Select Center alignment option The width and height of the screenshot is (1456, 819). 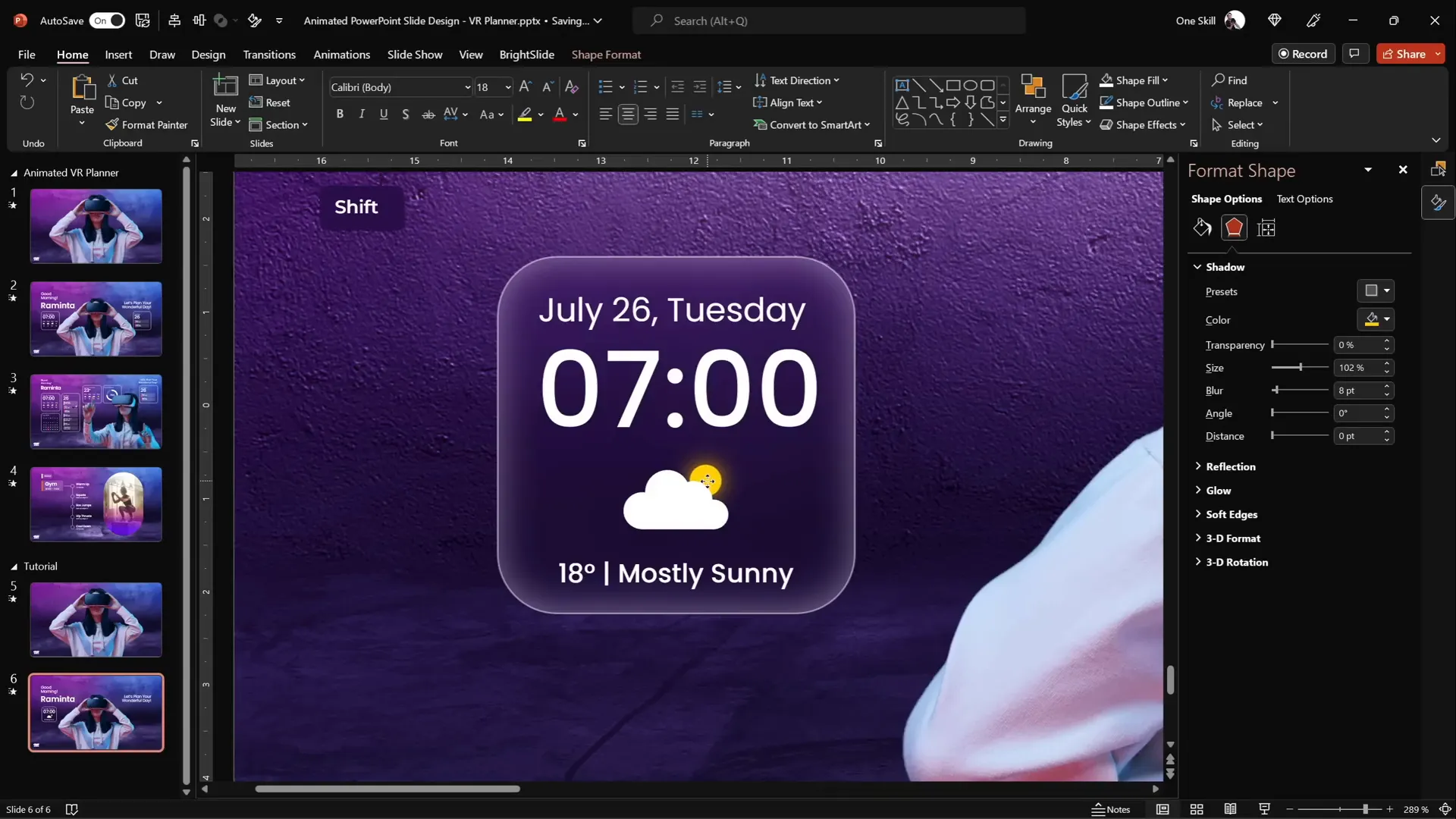coord(628,115)
